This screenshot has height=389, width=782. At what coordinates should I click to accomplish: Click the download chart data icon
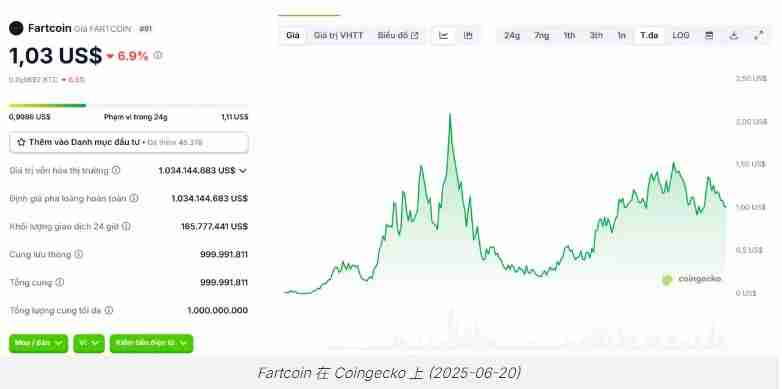tap(734, 35)
